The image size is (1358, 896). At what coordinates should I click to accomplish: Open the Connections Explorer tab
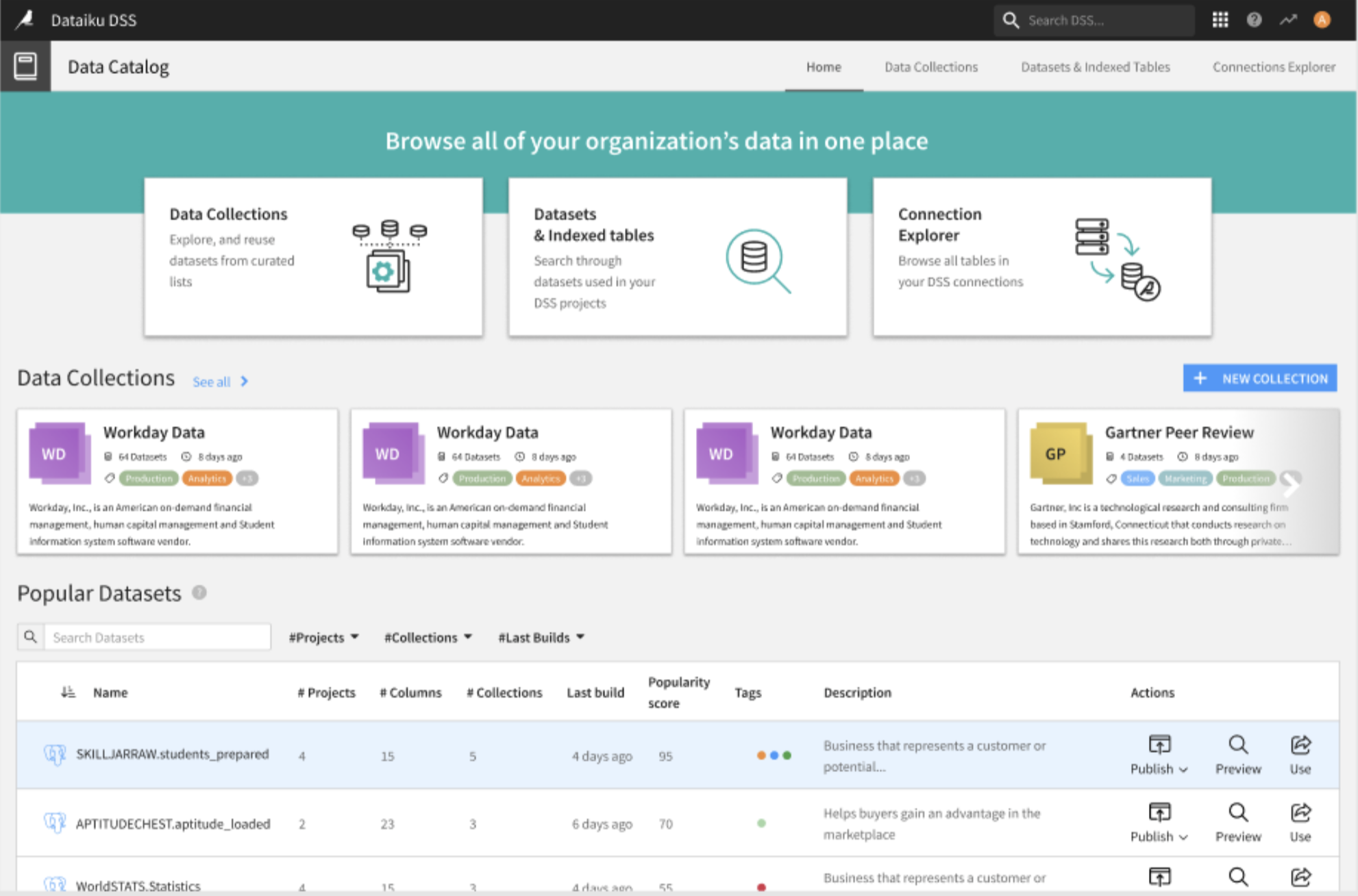coord(1274,66)
